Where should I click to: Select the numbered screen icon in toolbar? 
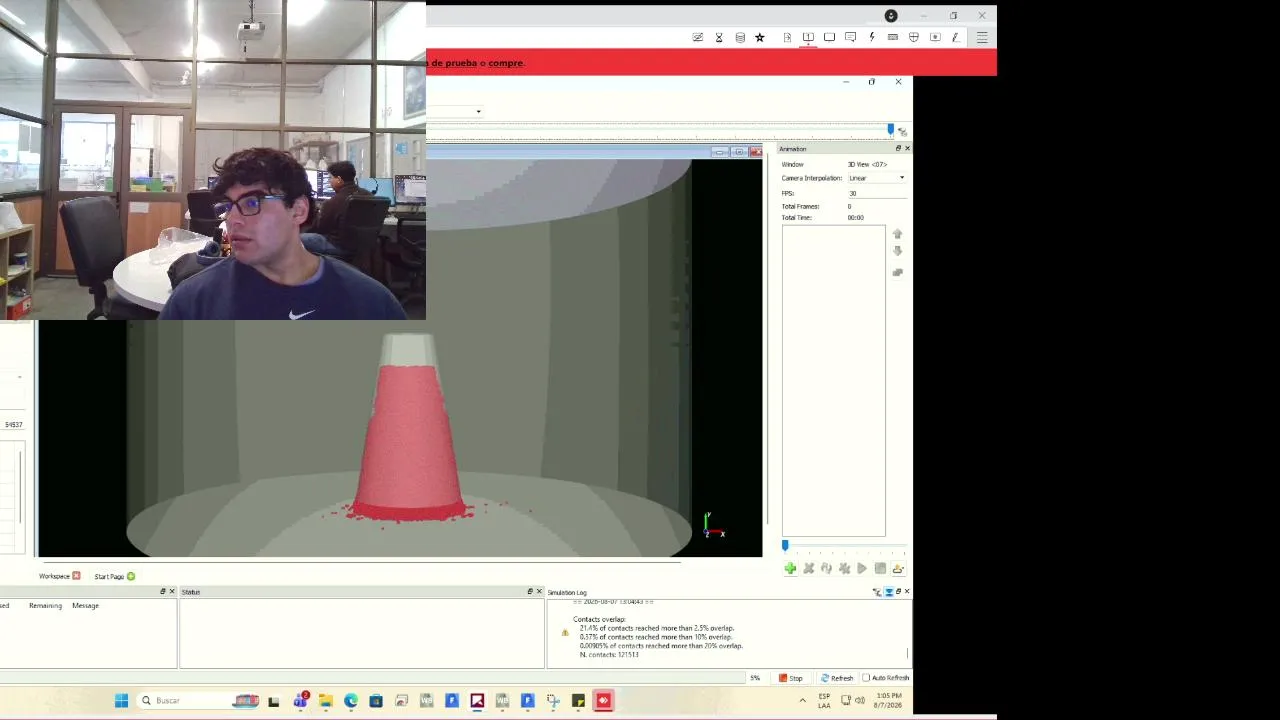[808, 38]
